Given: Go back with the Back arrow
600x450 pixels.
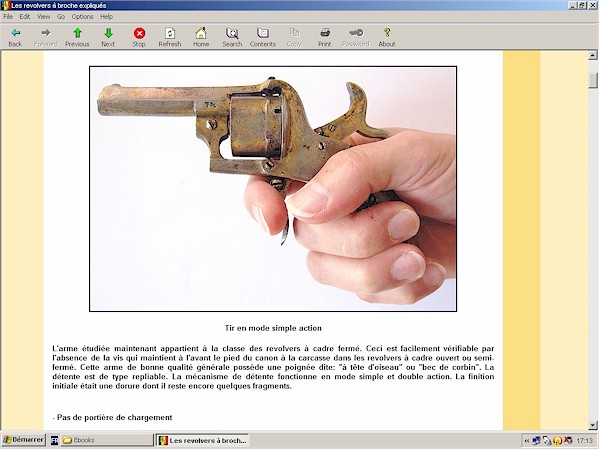Looking at the screenshot, I should (15, 37).
